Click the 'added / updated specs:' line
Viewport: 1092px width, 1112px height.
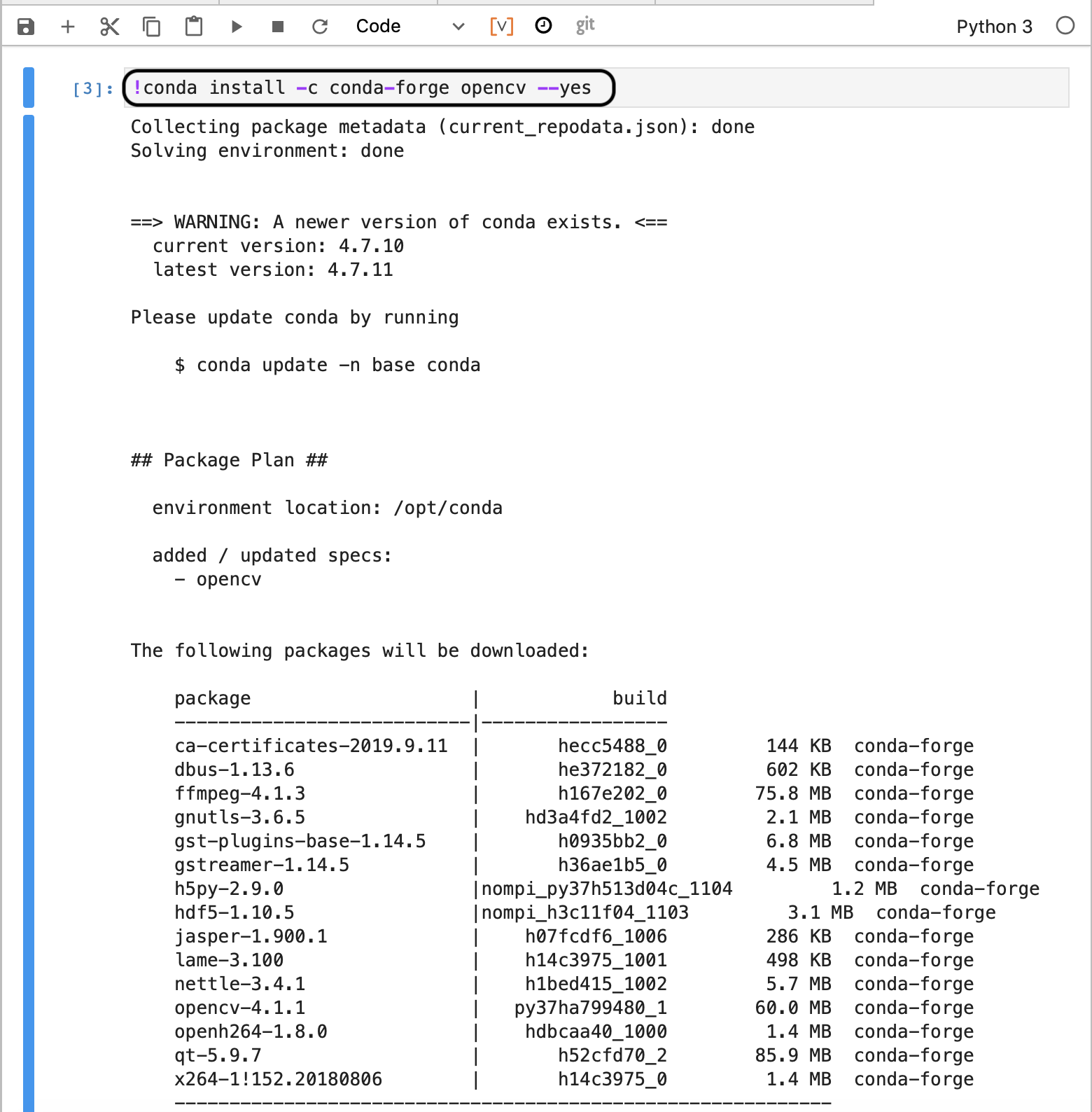pyautogui.click(x=273, y=555)
